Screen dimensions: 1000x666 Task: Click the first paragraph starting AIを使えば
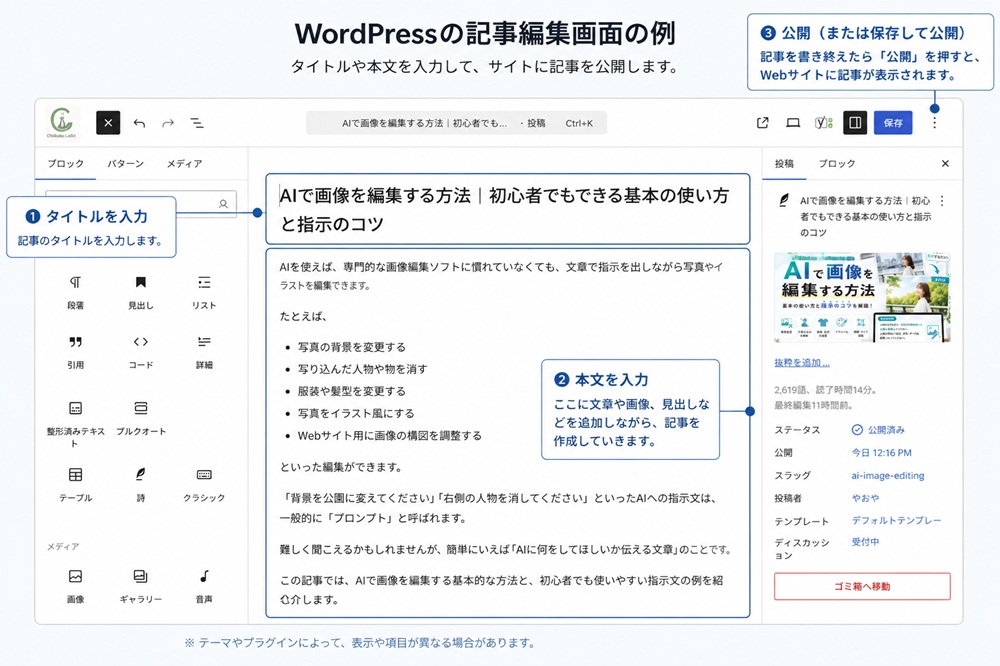[501, 276]
